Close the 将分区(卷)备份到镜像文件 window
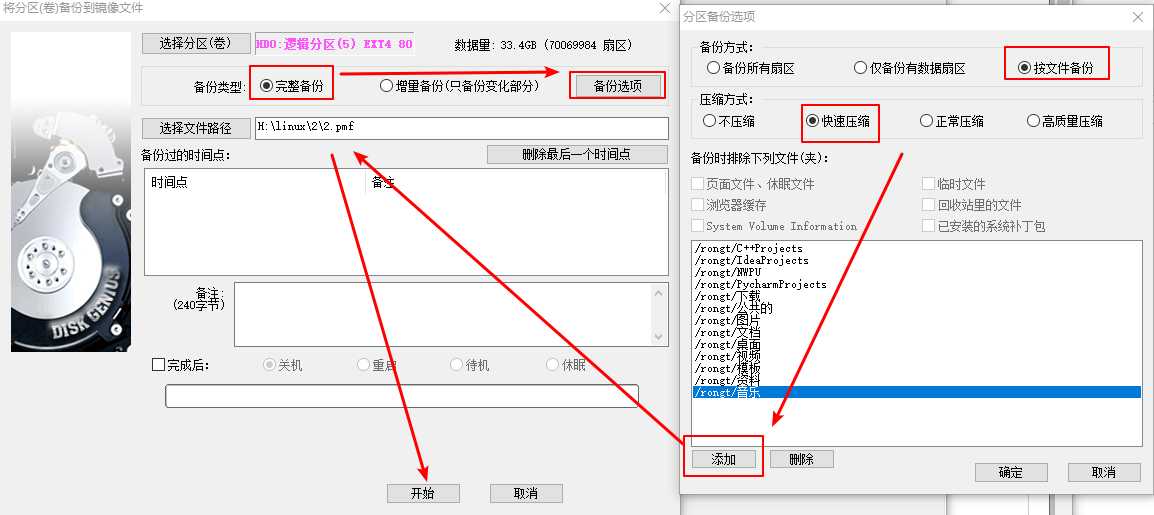The width and height of the screenshot is (1154, 515). tap(665, 8)
